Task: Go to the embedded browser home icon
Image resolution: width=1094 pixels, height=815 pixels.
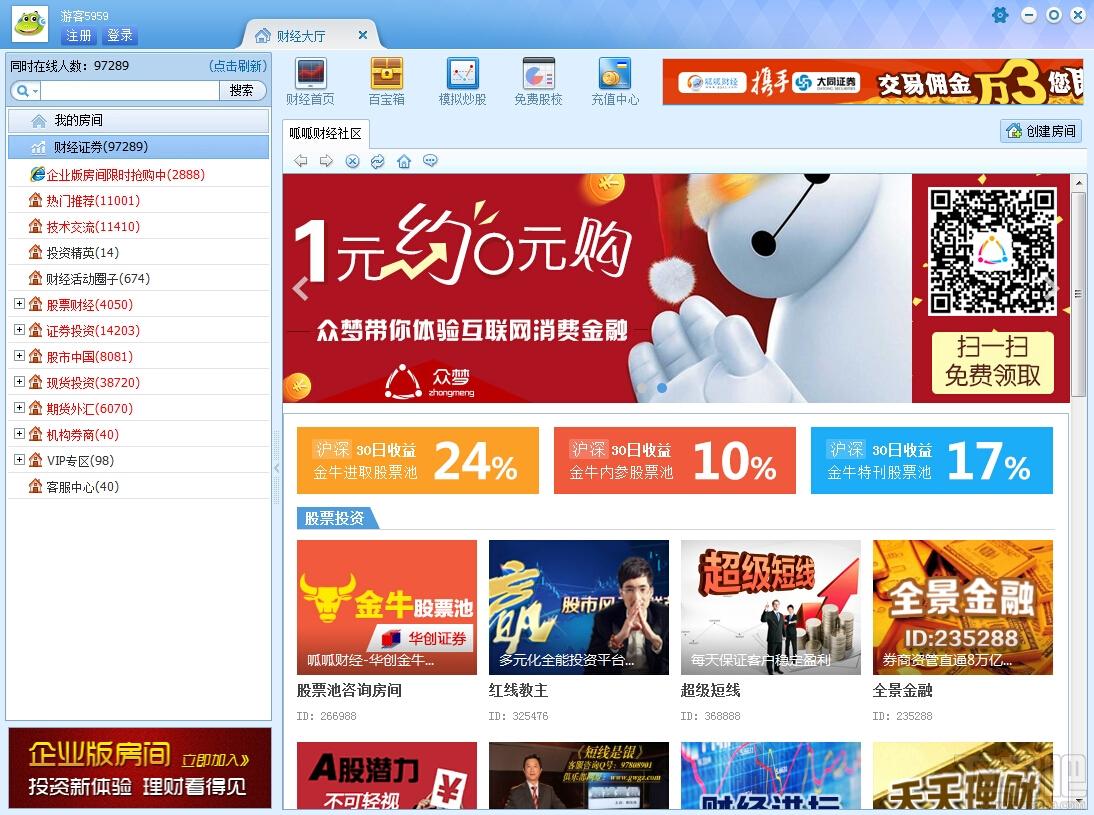Action: (404, 161)
